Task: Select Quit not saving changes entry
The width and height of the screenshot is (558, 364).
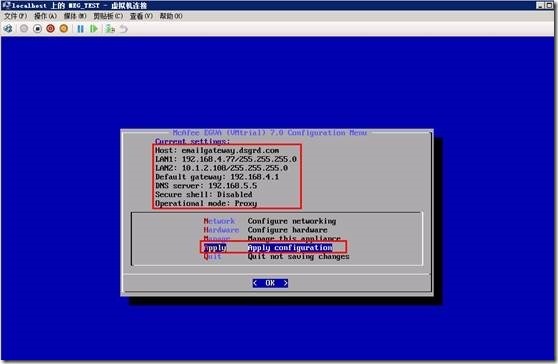Action: 277,257
